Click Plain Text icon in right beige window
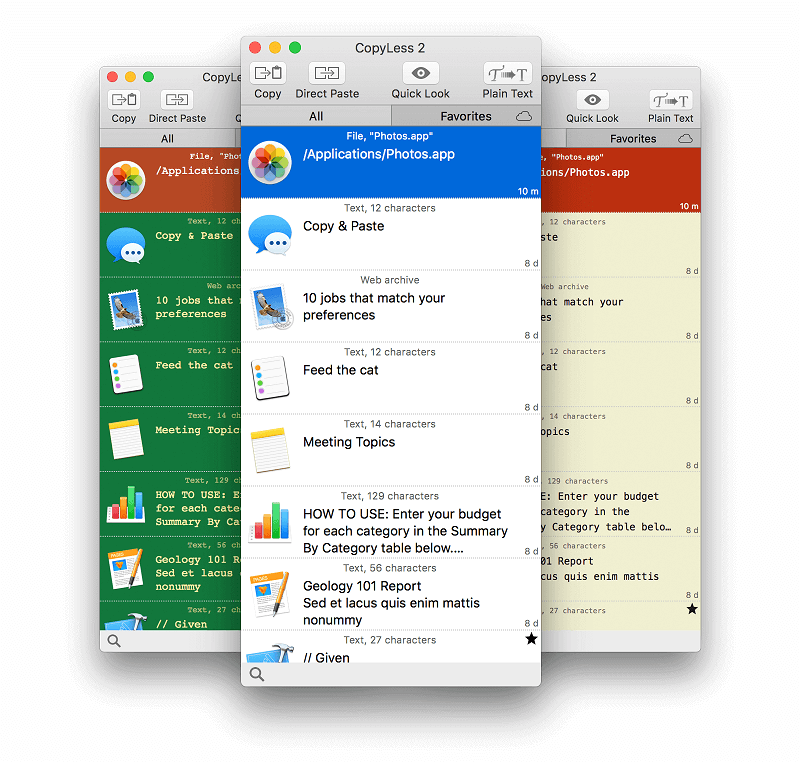 (x=670, y=99)
